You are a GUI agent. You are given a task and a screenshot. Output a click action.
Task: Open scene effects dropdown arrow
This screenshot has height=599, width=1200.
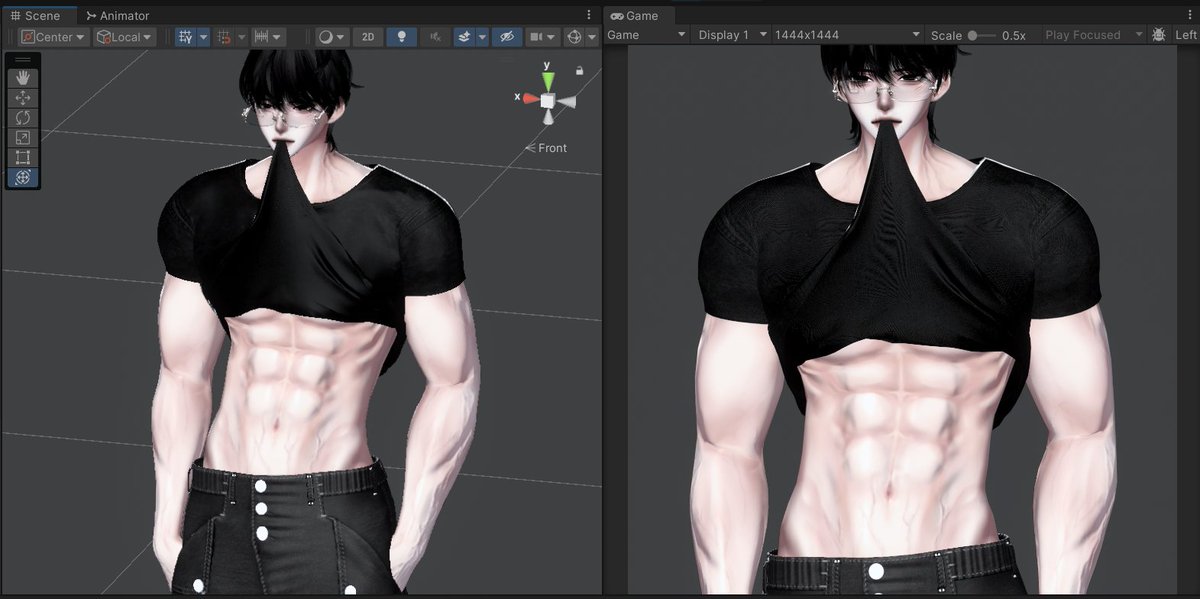[482, 37]
